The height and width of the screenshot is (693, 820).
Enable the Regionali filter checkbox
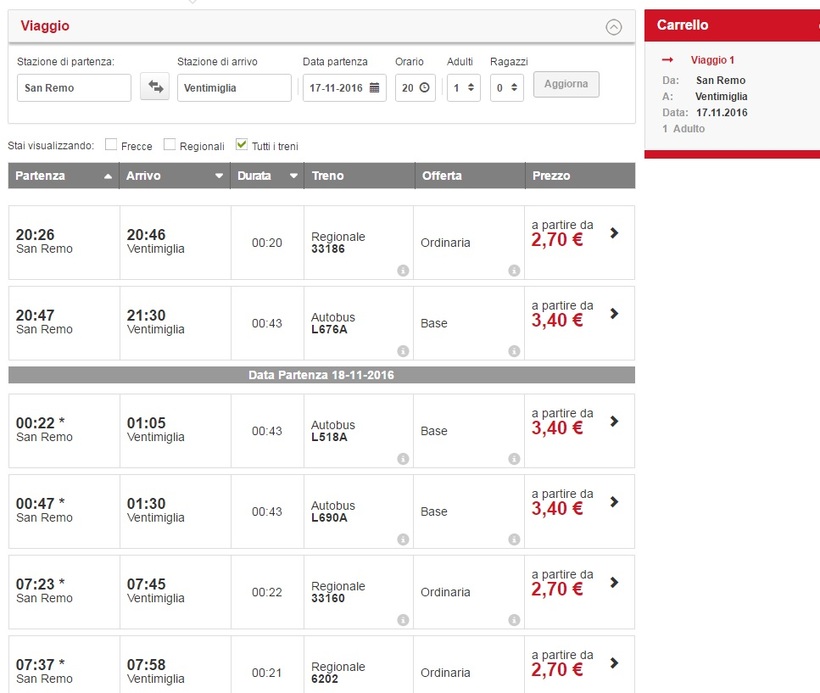point(170,145)
